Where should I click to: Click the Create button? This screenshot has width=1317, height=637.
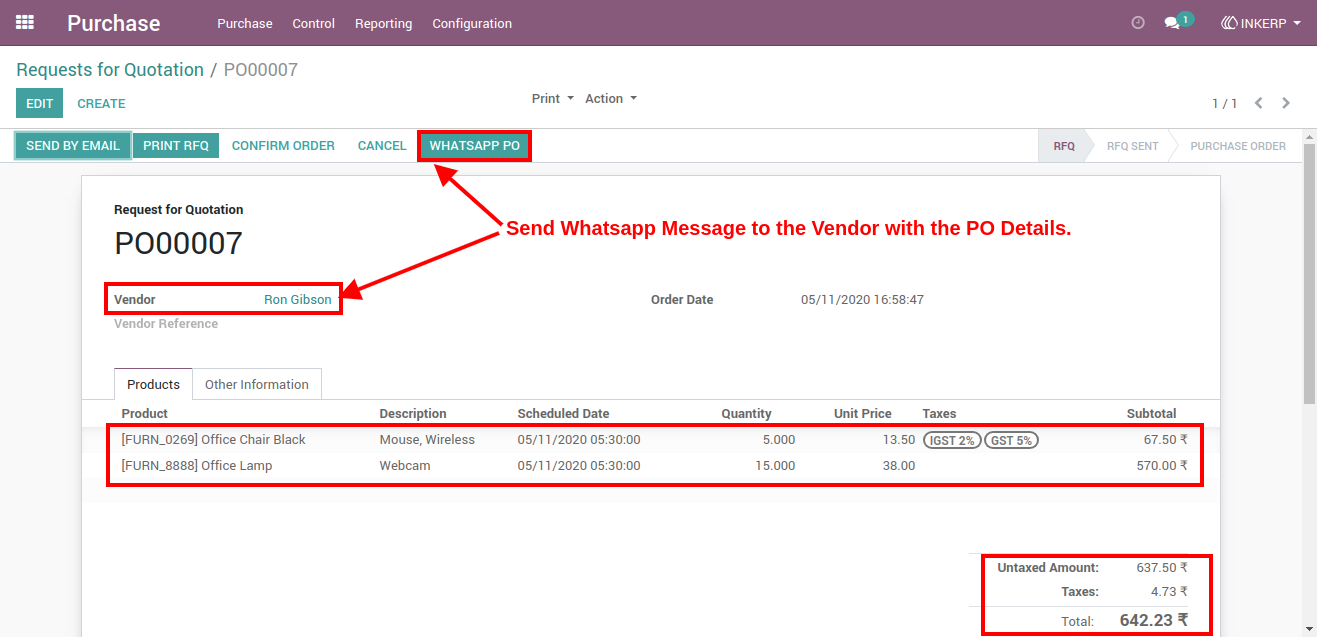[101, 103]
